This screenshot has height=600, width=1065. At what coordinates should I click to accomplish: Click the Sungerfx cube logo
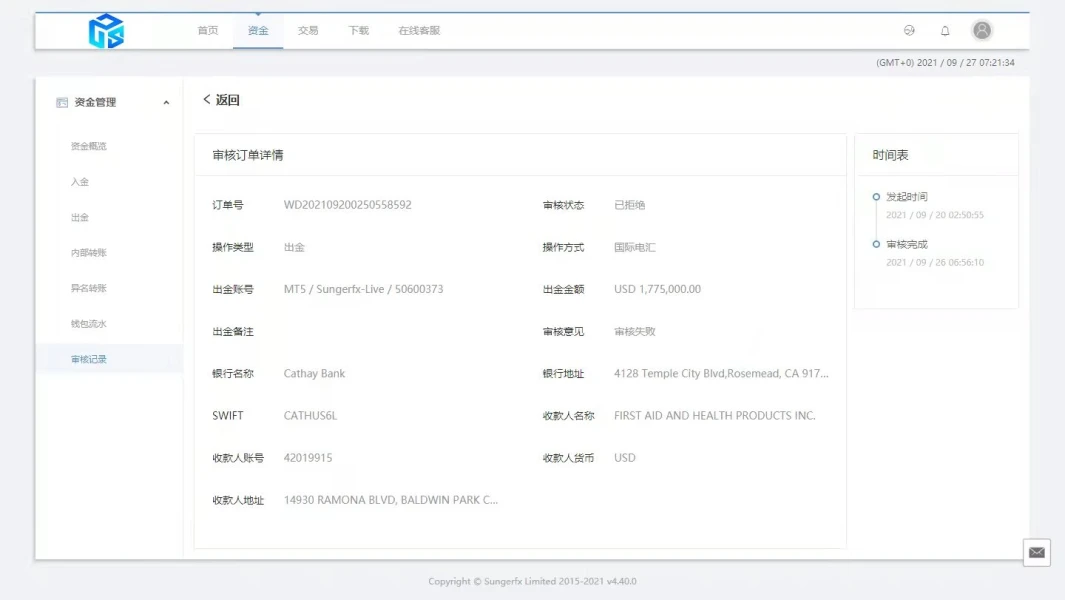coord(106,31)
